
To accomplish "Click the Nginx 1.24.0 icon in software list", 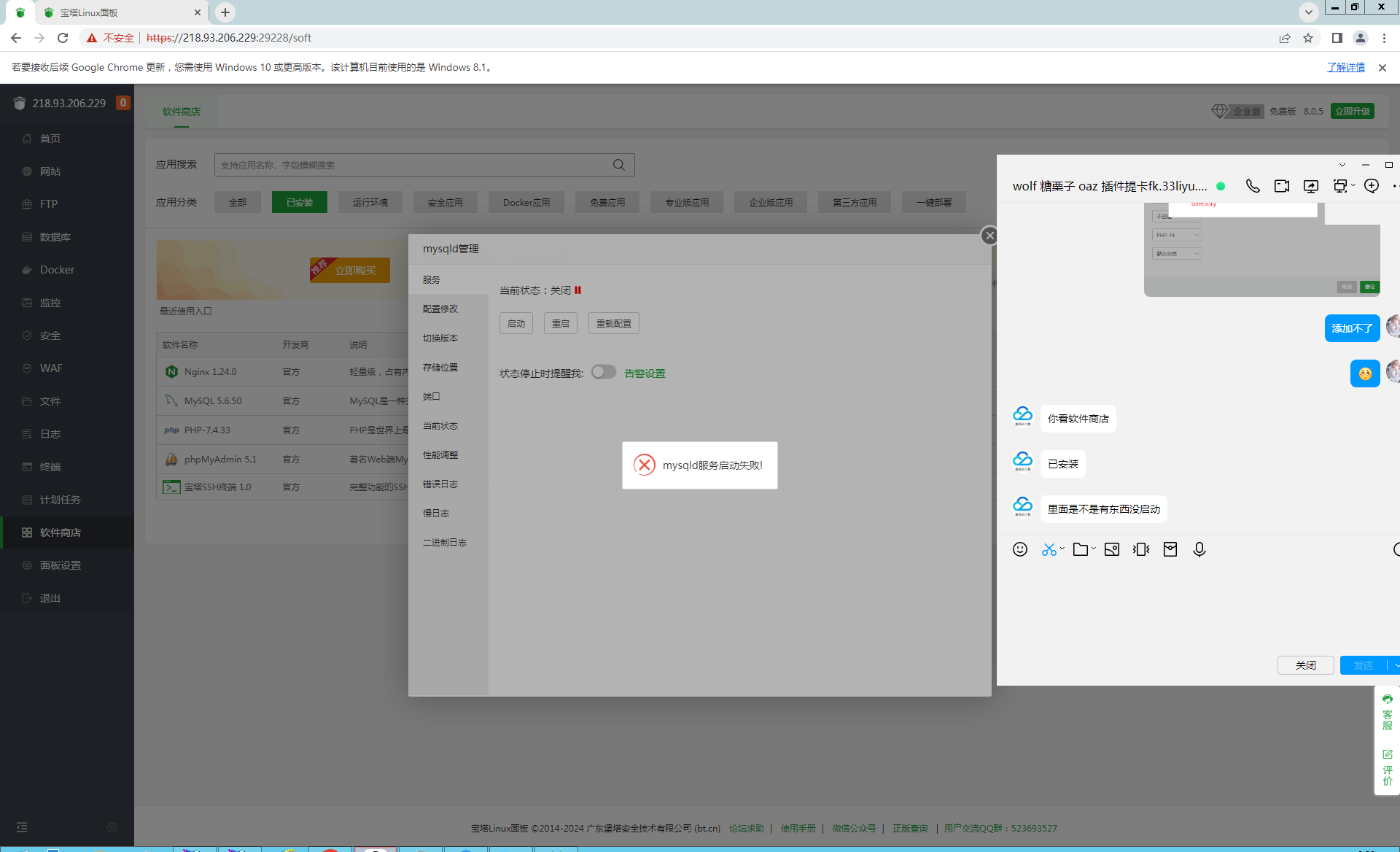I will (171, 372).
